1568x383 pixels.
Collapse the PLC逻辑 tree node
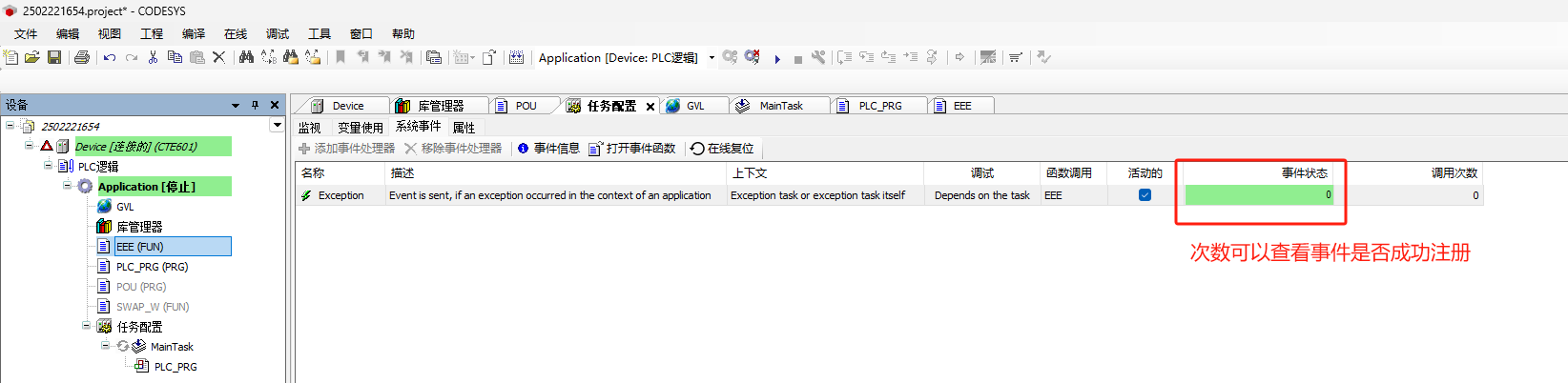point(49,165)
